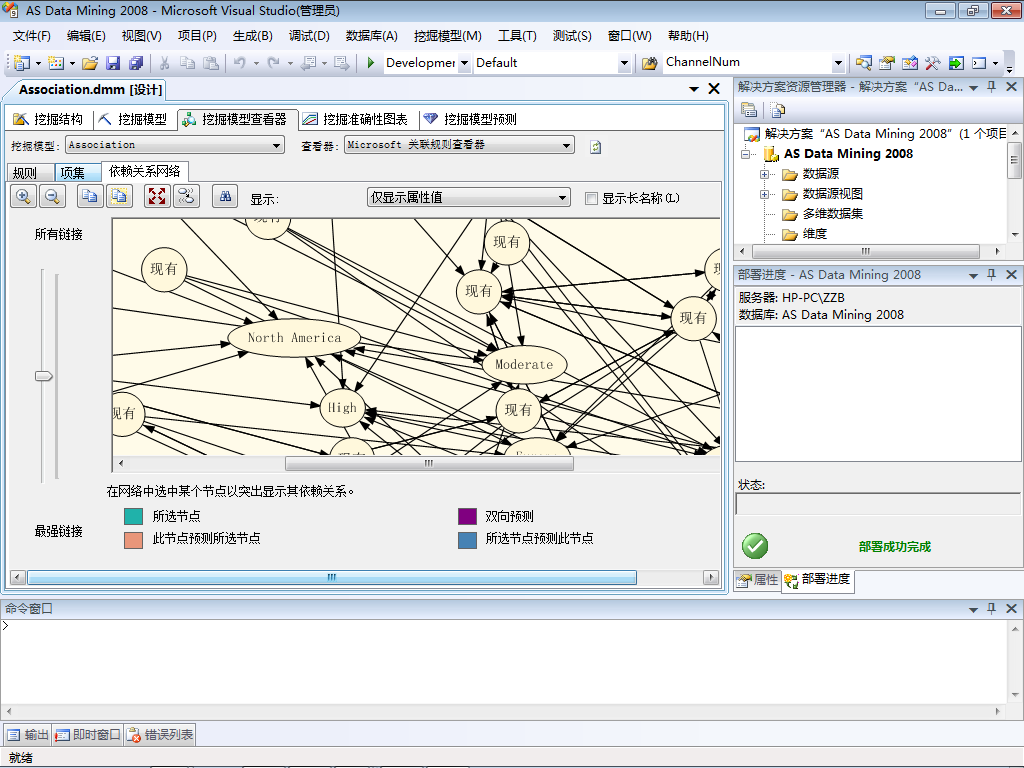
Task: Click the teal 所选节点 legend swatch
Action: pos(133,517)
